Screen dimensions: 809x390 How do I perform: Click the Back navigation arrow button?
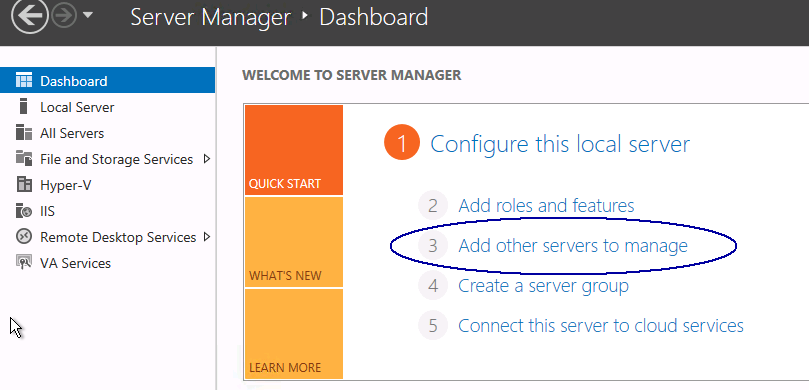coord(30,16)
